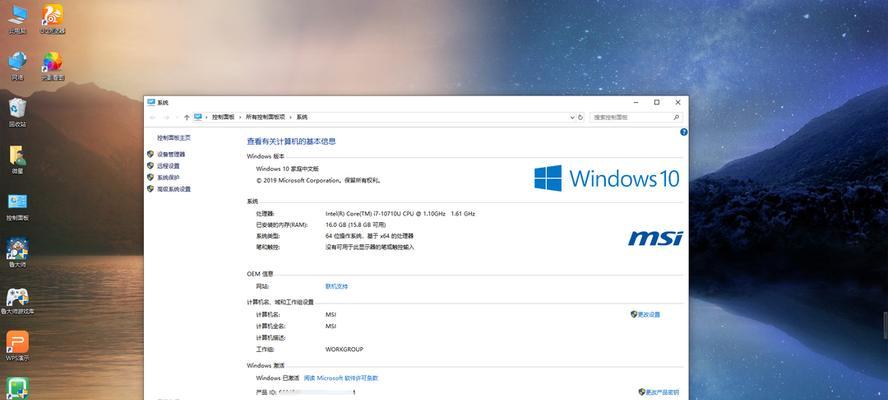
Task: Click the shield icon beside 系统保护
Action: pyautogui.click(x=150, y=177)
